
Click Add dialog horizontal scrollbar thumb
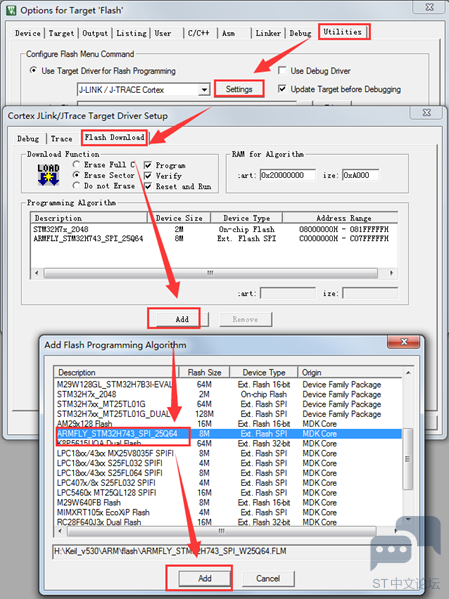pyautogui.click(x=222, y=531)
